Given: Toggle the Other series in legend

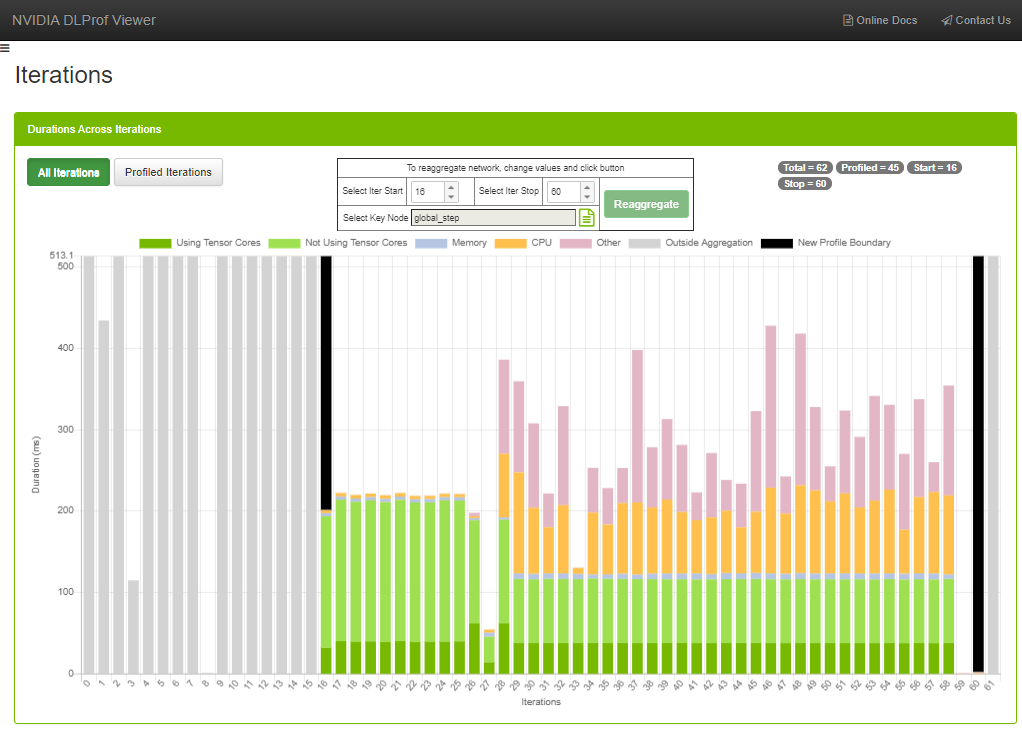Looking at the screenshot, I should point(576,243).
